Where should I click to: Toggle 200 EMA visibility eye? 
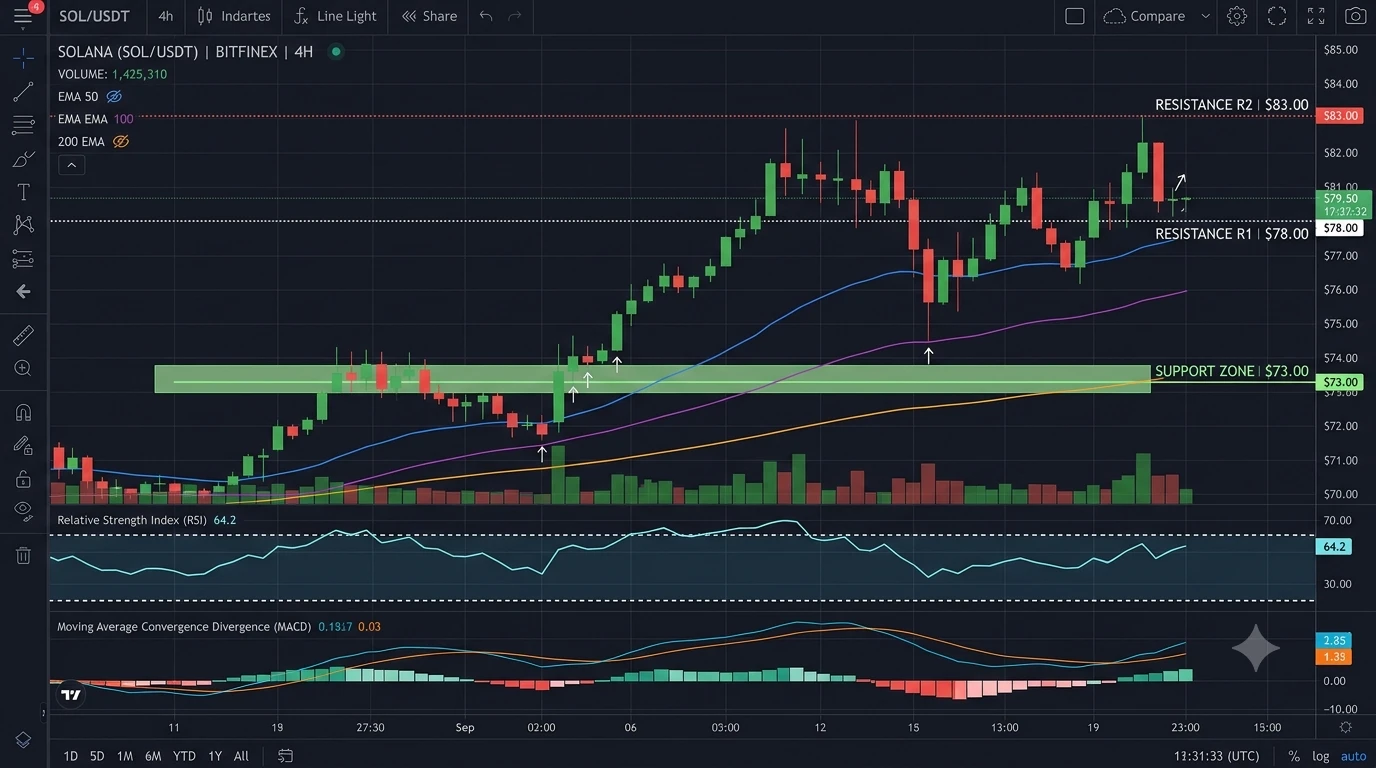(x=121, y=142)
